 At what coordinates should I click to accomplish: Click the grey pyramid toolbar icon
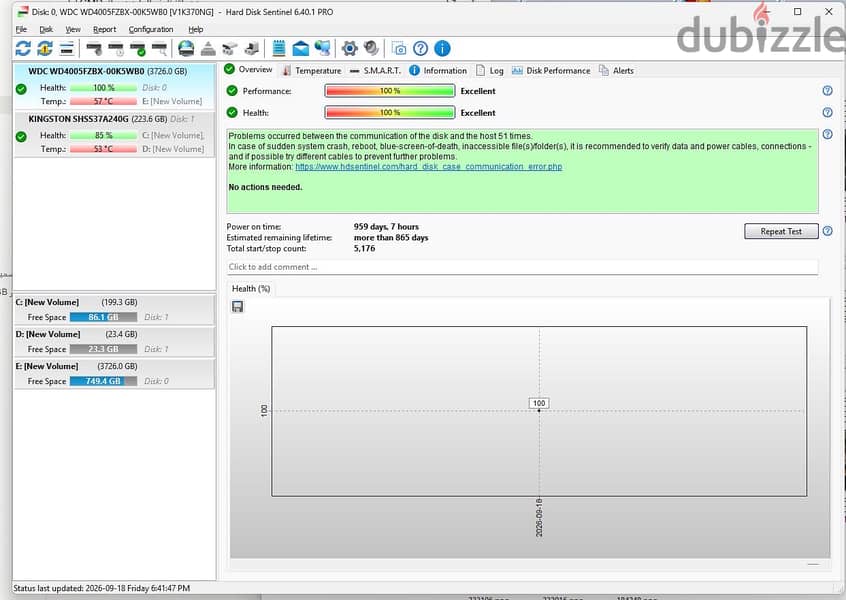tap(208, 49)
